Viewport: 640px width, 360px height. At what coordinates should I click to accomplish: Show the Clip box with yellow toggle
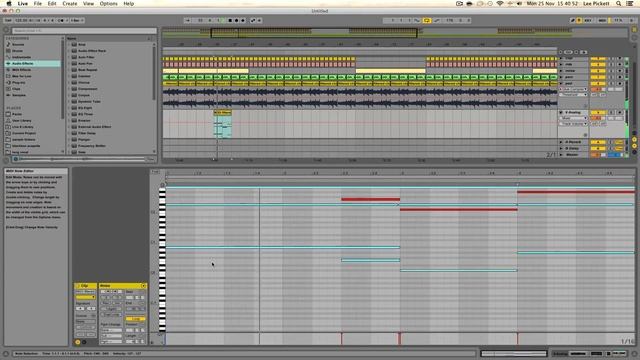point(78,342)
